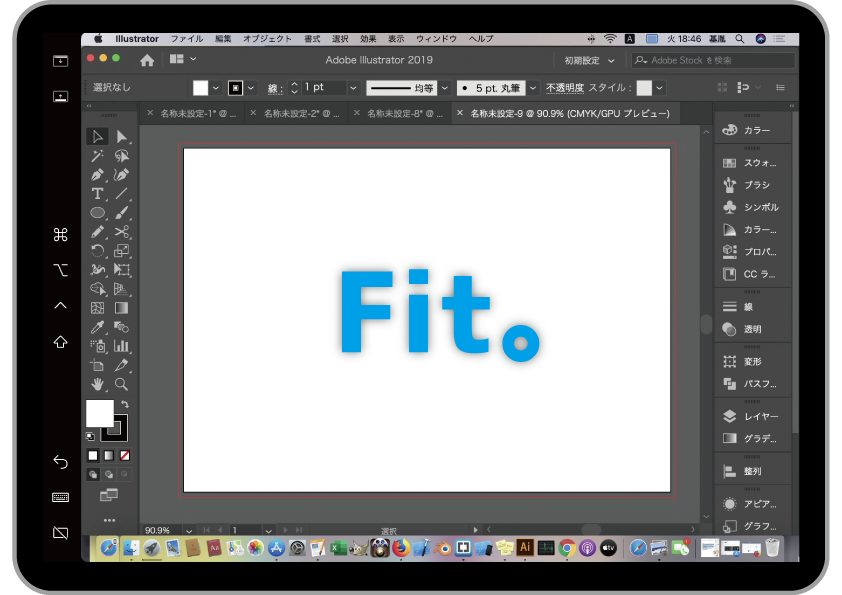Activate the Zoom magnifier tool
The width and height of the screenshot is (842, 595).
click(121, 384)
